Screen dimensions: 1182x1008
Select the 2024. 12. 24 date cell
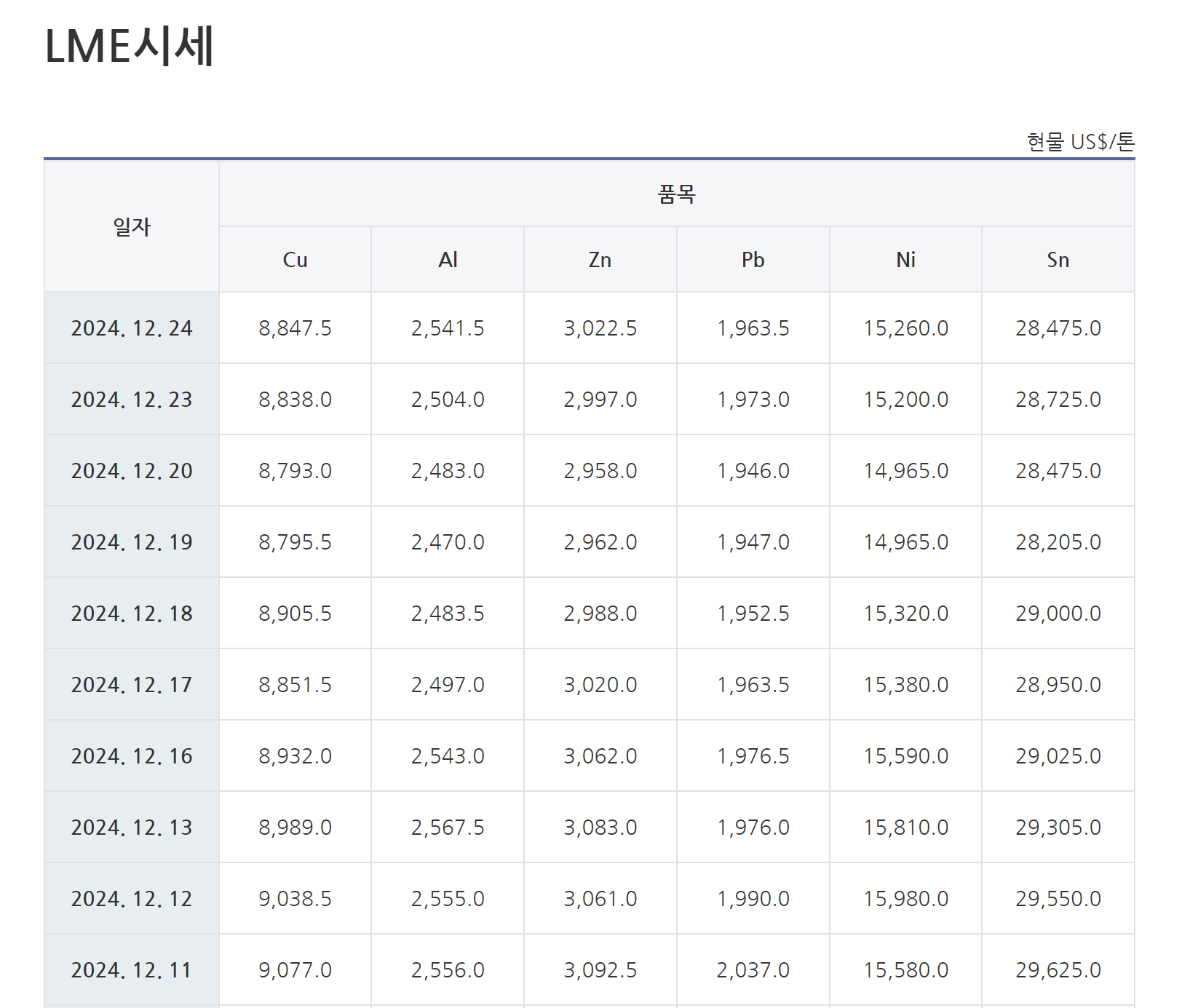[132, 328]
